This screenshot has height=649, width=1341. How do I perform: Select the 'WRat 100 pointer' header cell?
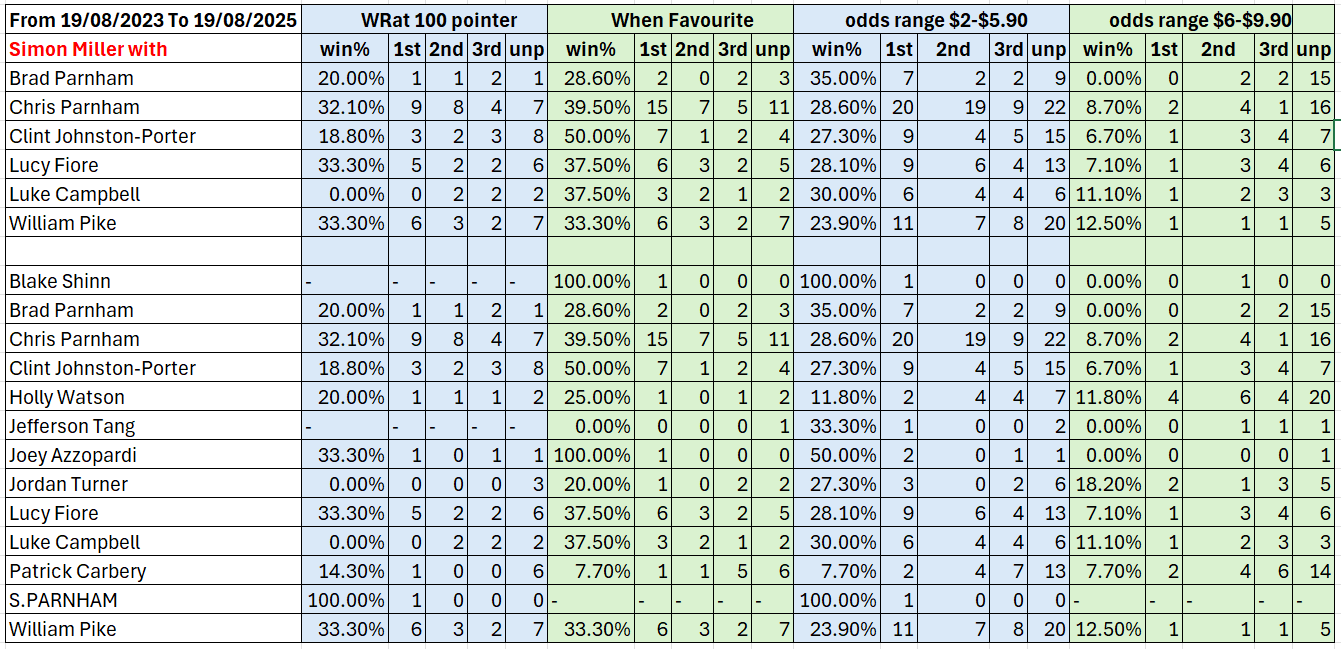pyautogui.click(x=425, y=19)
